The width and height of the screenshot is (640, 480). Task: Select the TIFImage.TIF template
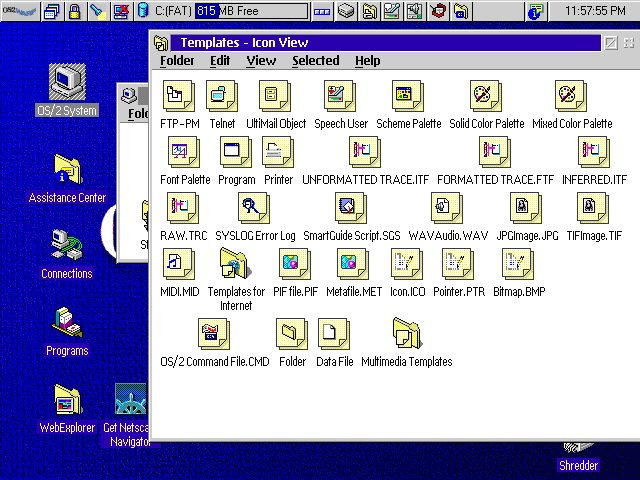(593, 208)
